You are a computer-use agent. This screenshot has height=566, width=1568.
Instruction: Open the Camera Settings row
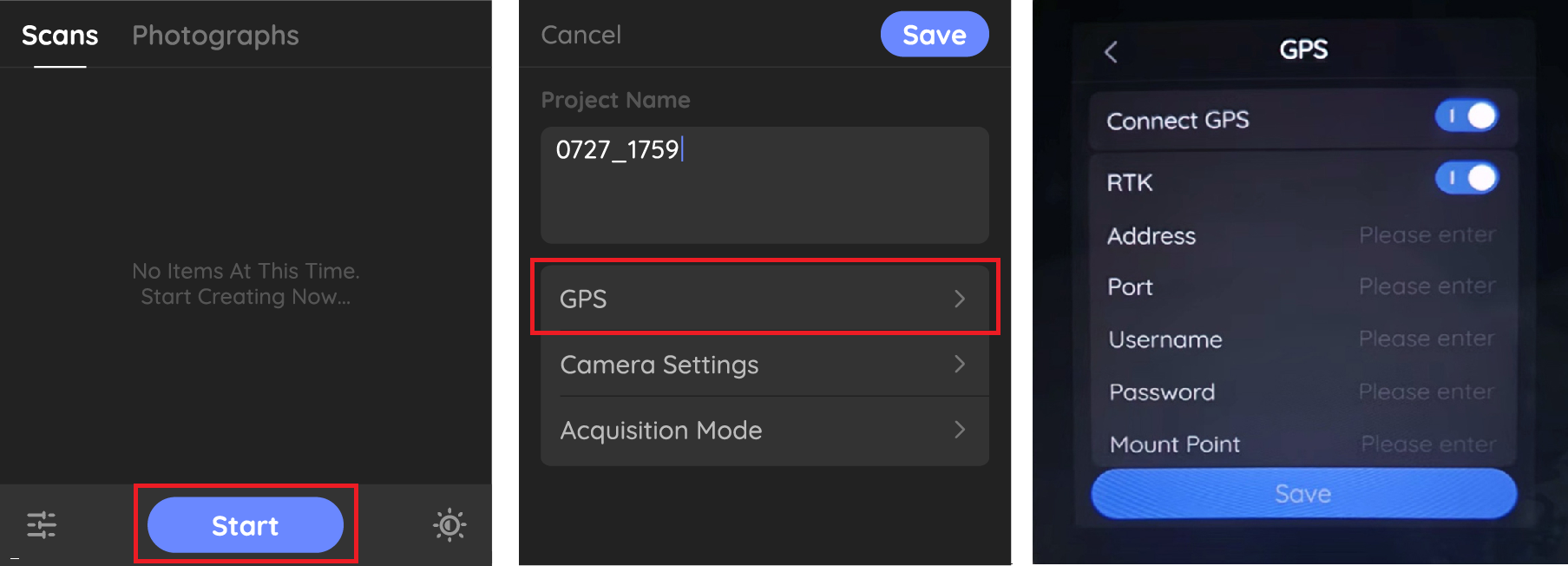(764, 365)
